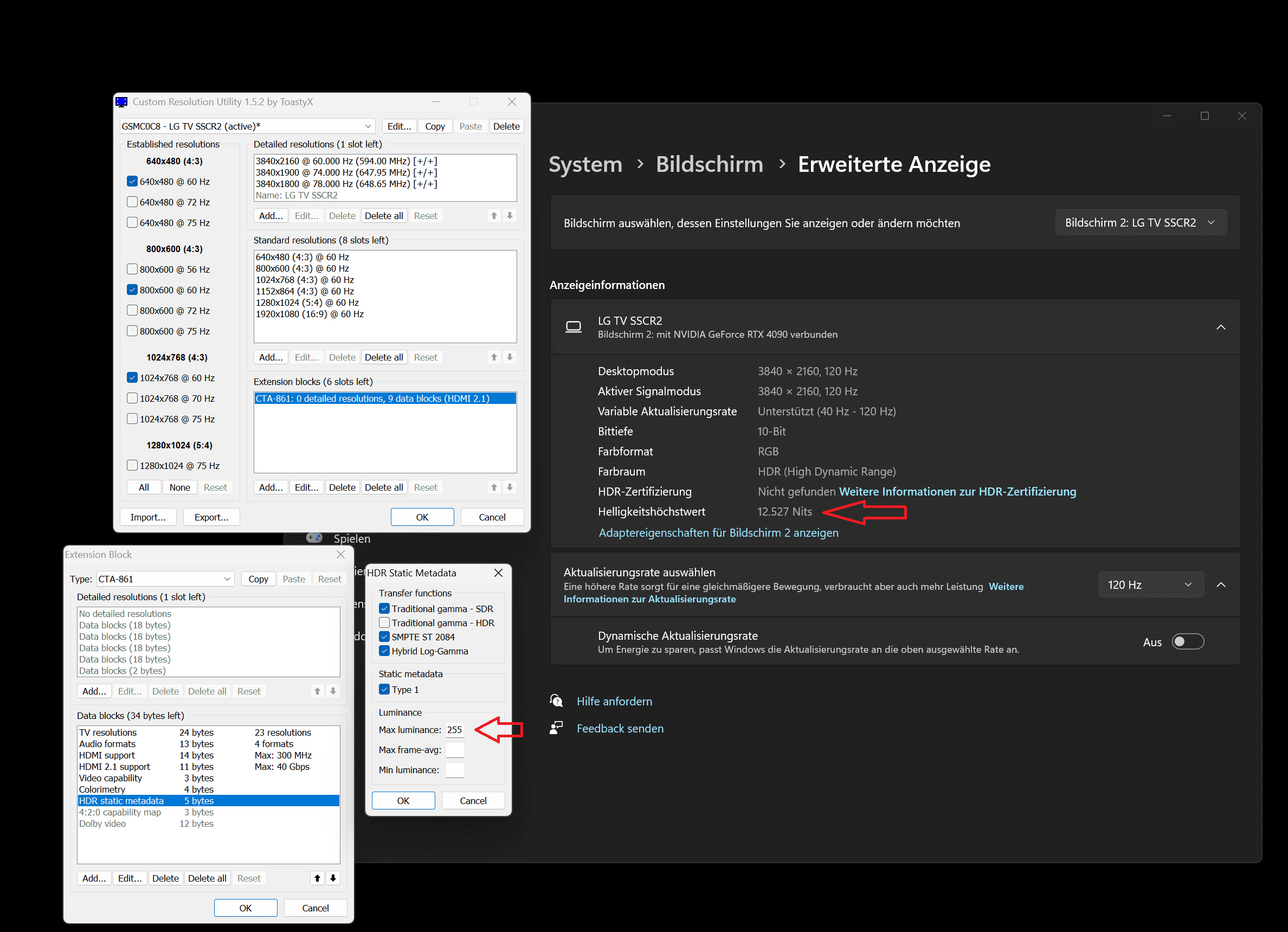Toggle Dynamische Aktualisierungsrate switch
Viewport: 1288px width, 932px height.
click(1188, 642)
